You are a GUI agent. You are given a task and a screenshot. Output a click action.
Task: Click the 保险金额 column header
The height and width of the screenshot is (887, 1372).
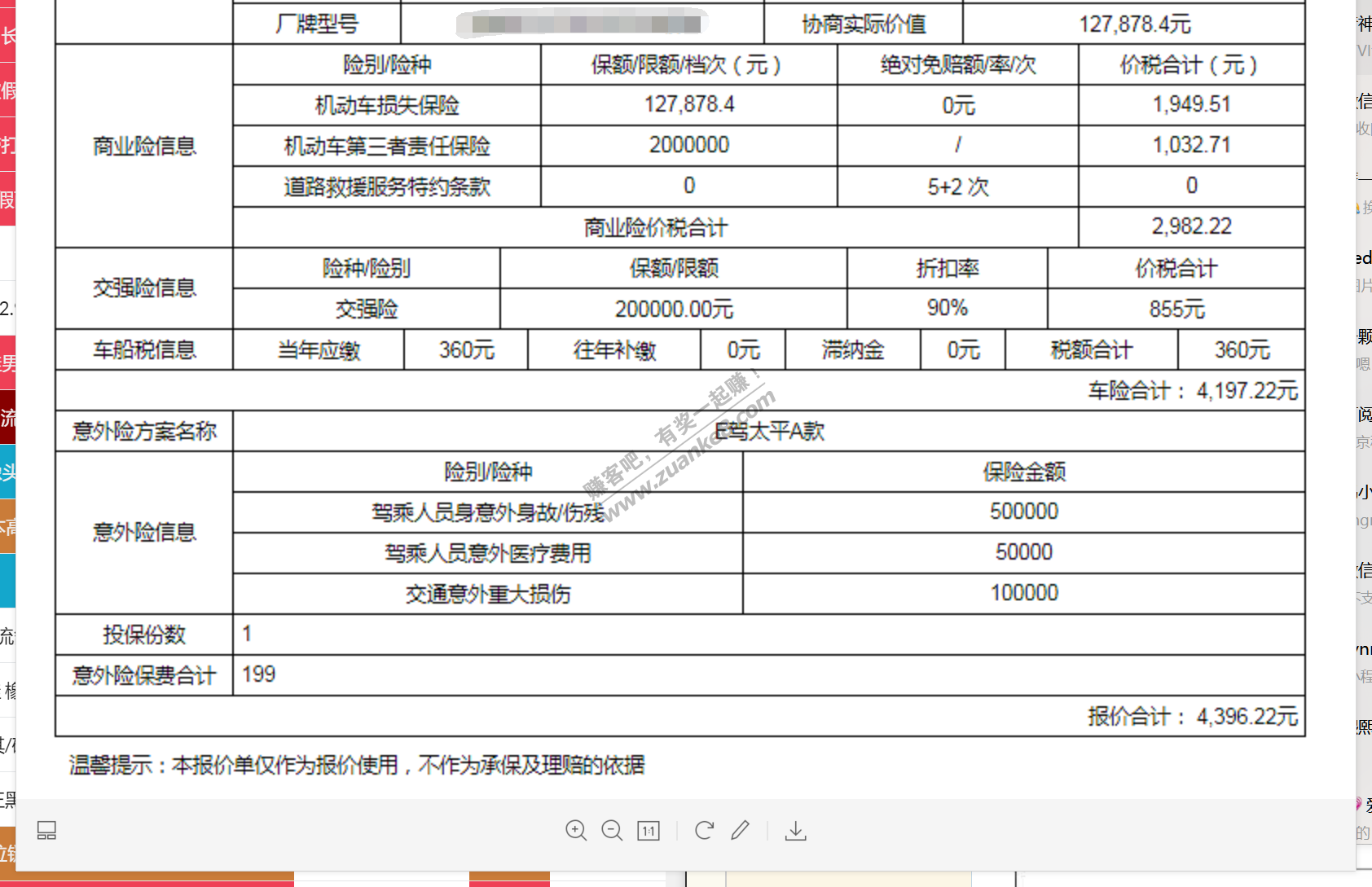click(x=1024, y=472)
